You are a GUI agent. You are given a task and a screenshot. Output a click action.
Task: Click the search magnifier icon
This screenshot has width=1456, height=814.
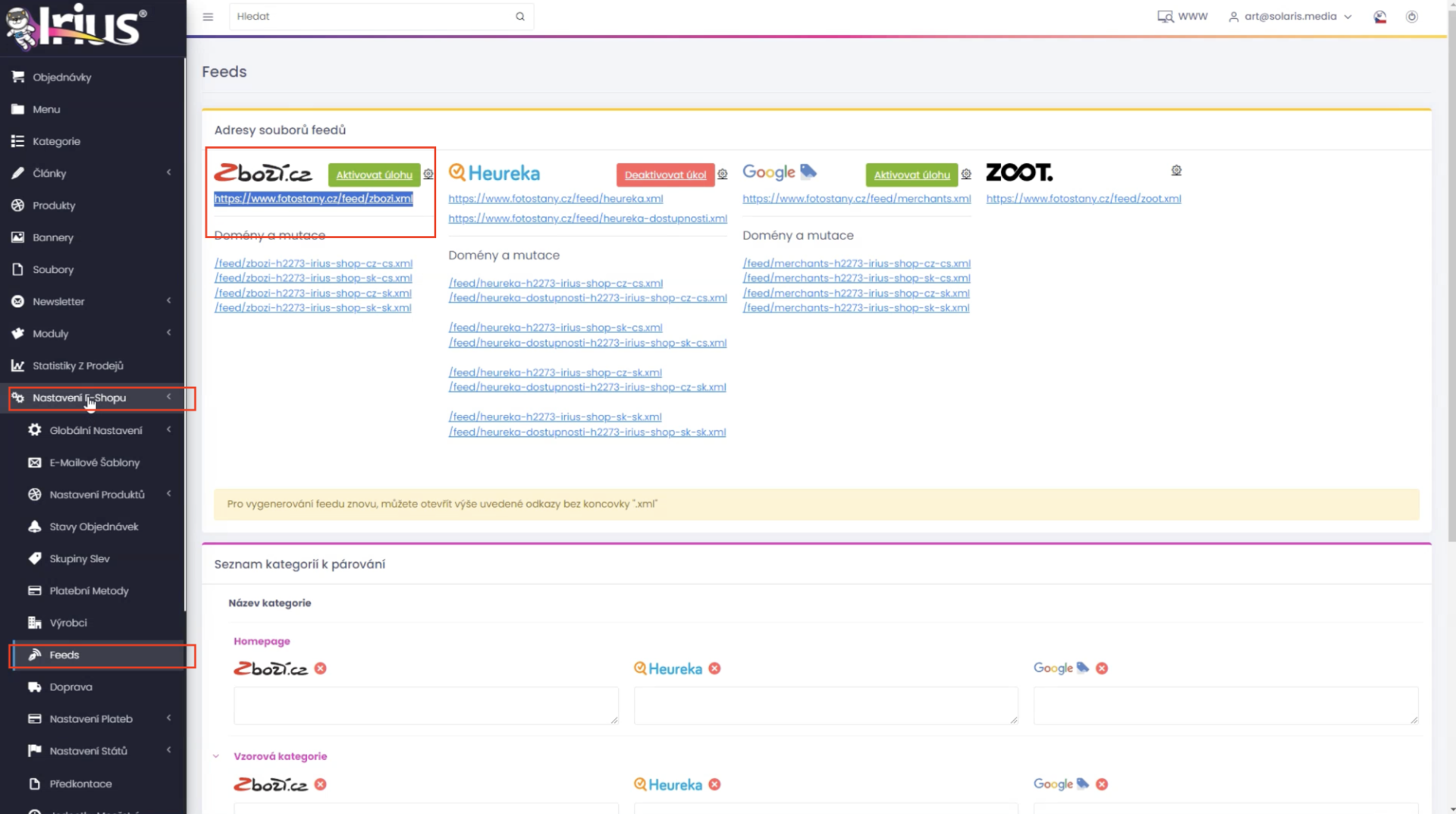[520, 17]
